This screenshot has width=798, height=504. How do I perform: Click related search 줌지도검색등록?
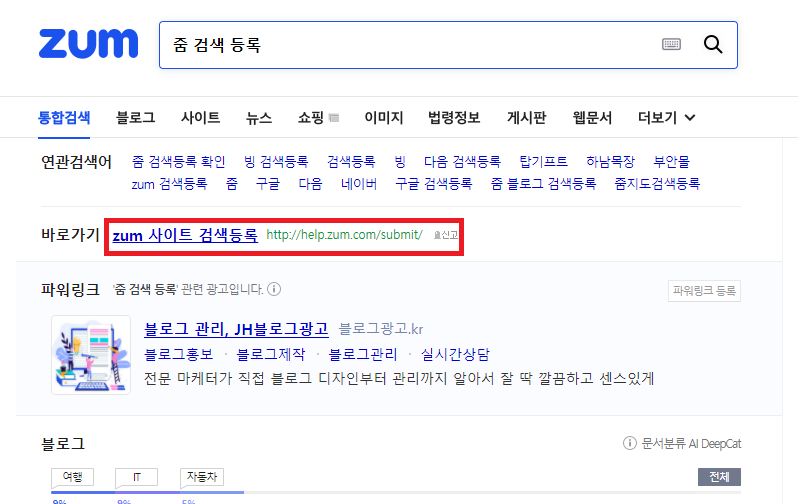click(657, 184)
